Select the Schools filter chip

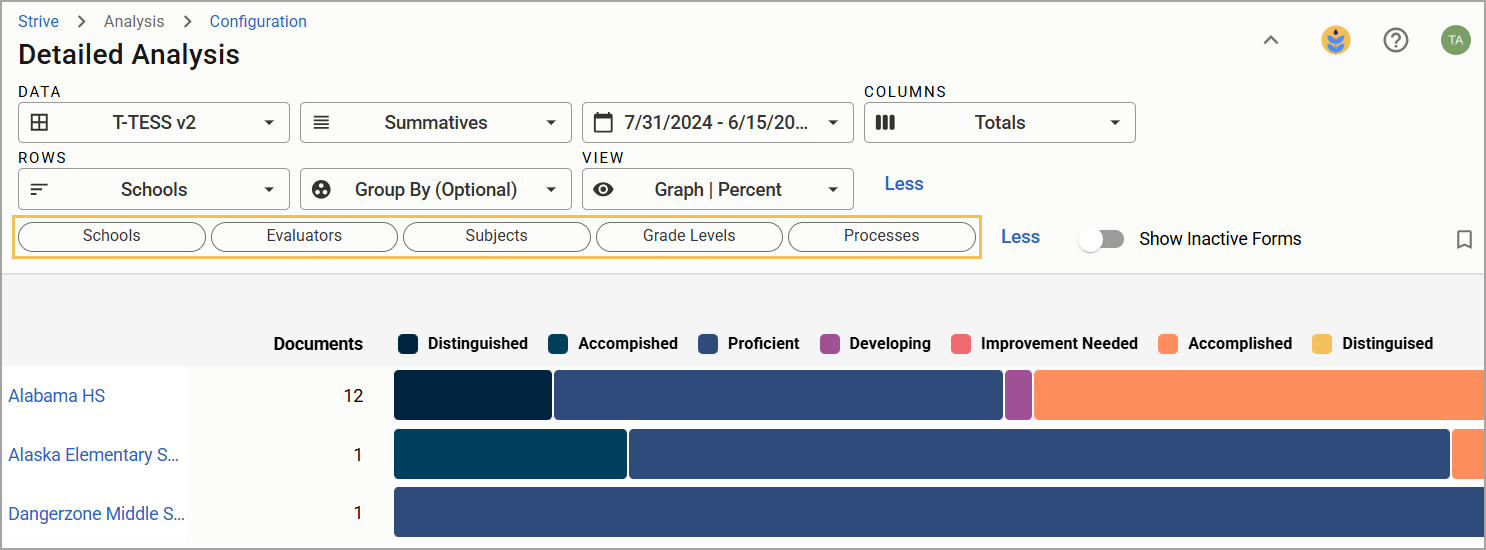pyautogui.click(x=112, y=236)
